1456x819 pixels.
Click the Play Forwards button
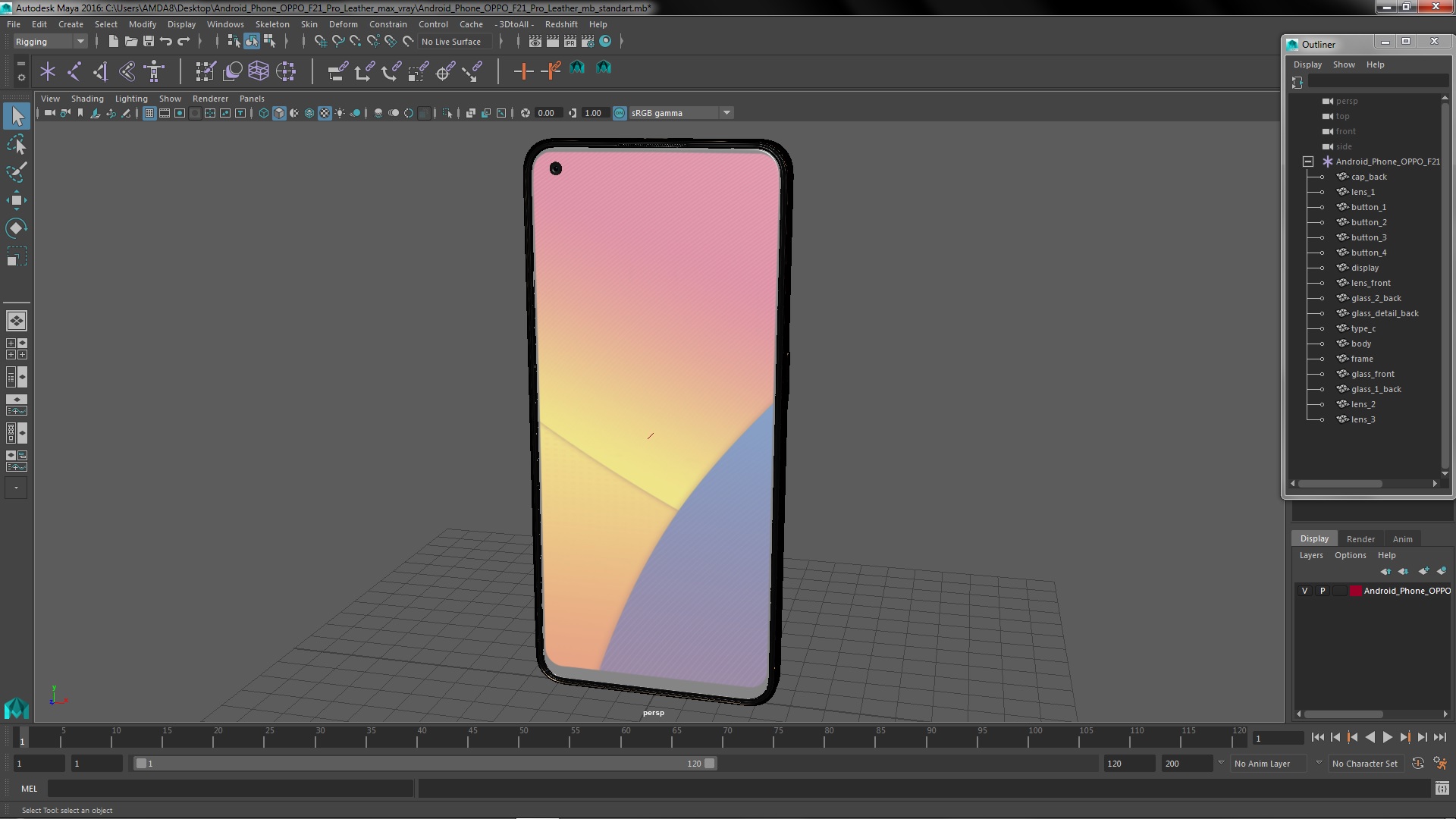[x=1387, y=737]
